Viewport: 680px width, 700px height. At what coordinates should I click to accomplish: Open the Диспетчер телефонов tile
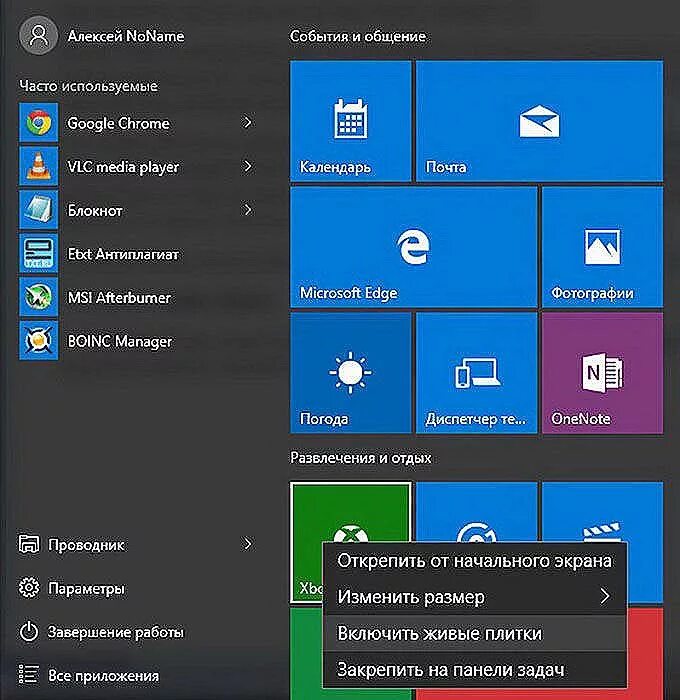(476, 373)
